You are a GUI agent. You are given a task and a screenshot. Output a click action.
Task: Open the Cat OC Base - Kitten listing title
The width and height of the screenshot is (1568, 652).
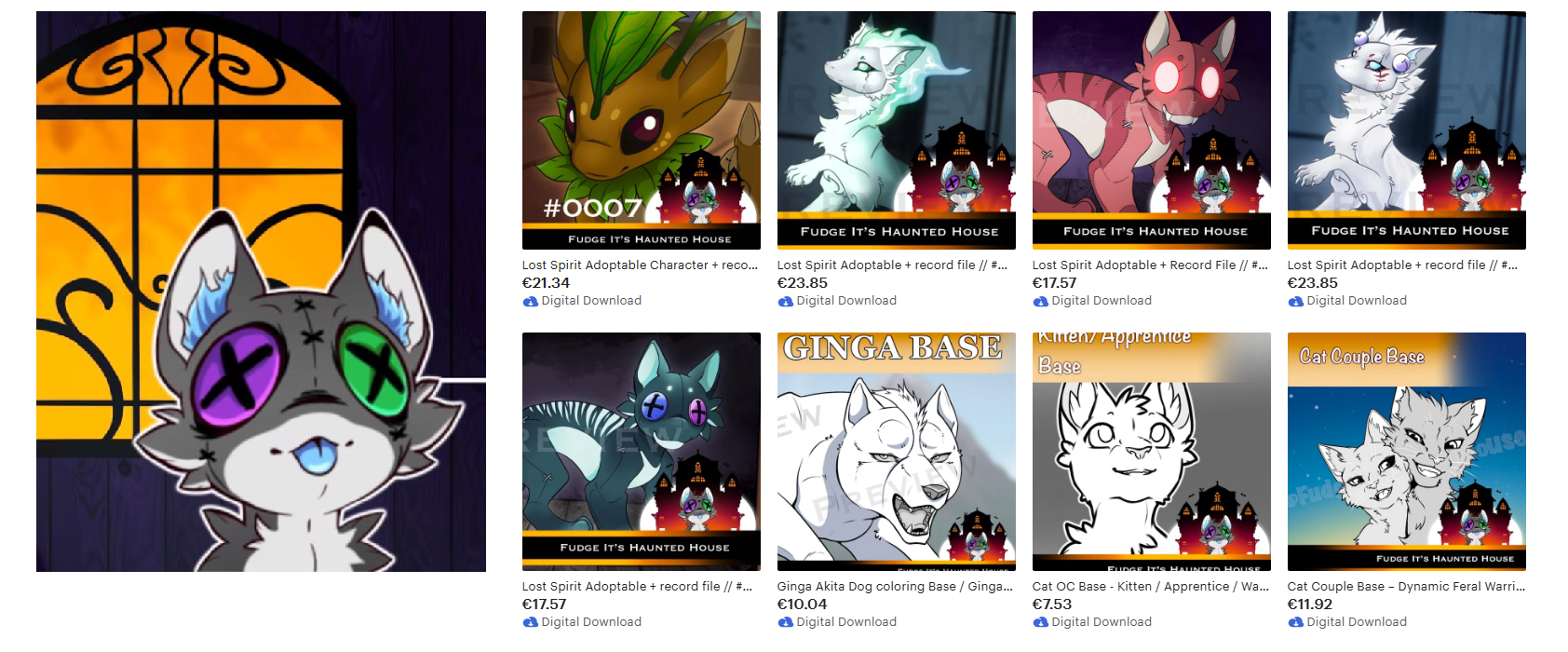pyautogui.click(x=1151, y=587)
